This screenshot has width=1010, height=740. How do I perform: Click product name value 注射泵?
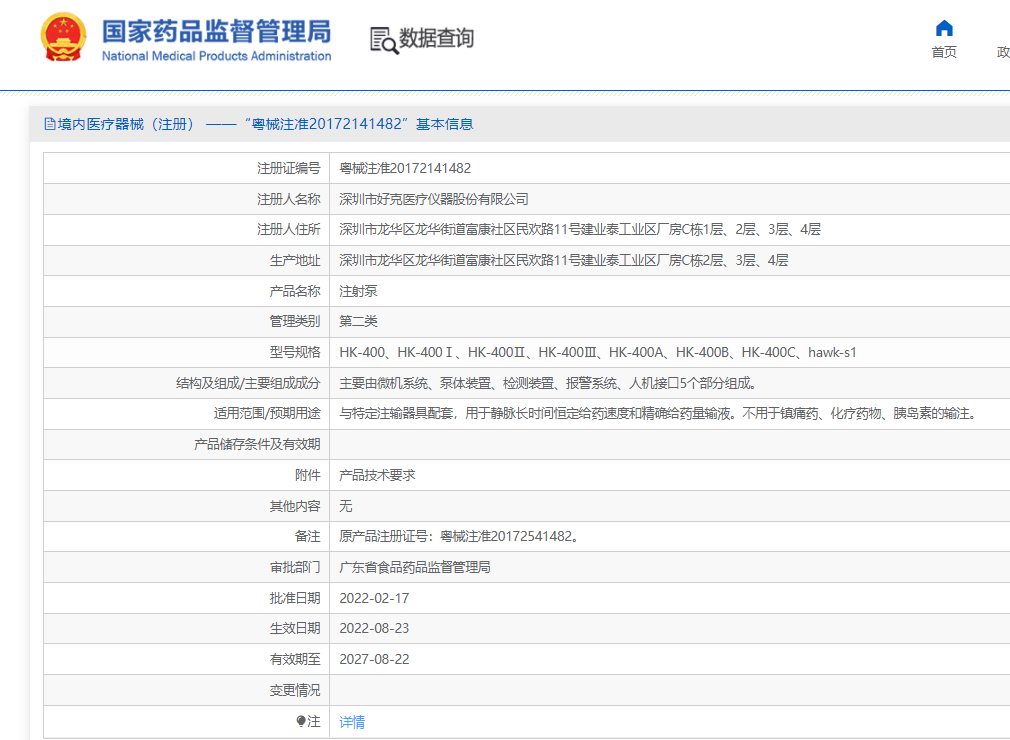[358, 291]
